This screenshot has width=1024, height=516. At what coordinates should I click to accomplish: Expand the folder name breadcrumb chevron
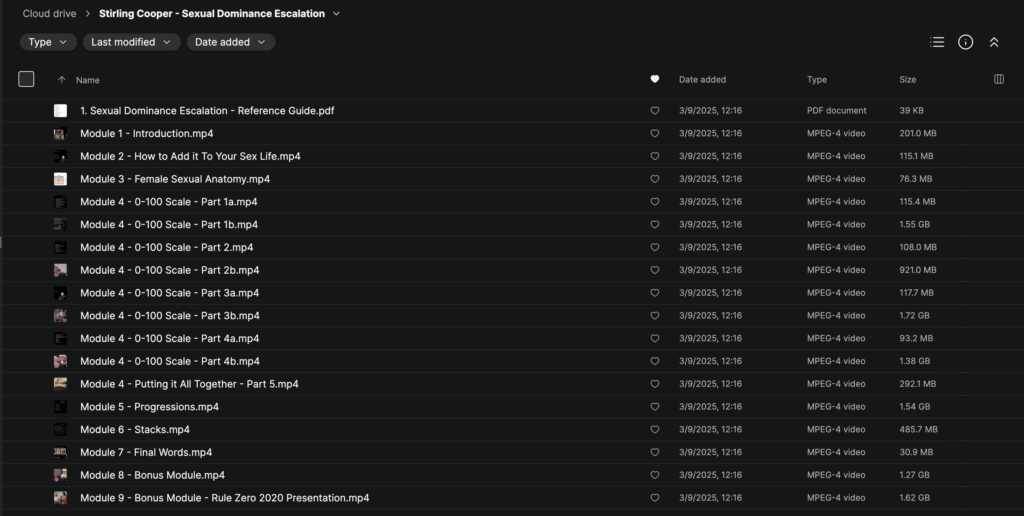point(336,14)
